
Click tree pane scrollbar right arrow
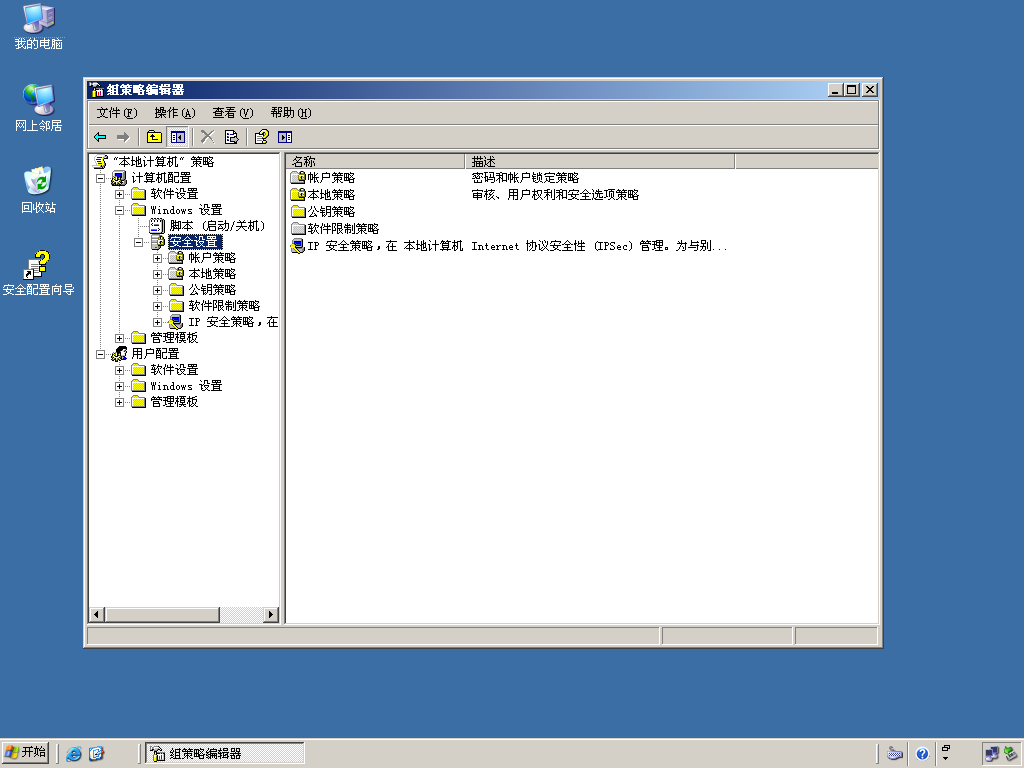pos(271,615)
